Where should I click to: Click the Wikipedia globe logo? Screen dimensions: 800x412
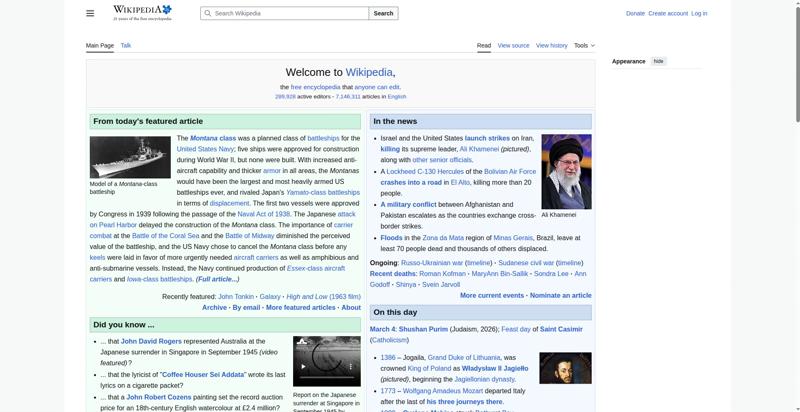[x=165, y=10]
